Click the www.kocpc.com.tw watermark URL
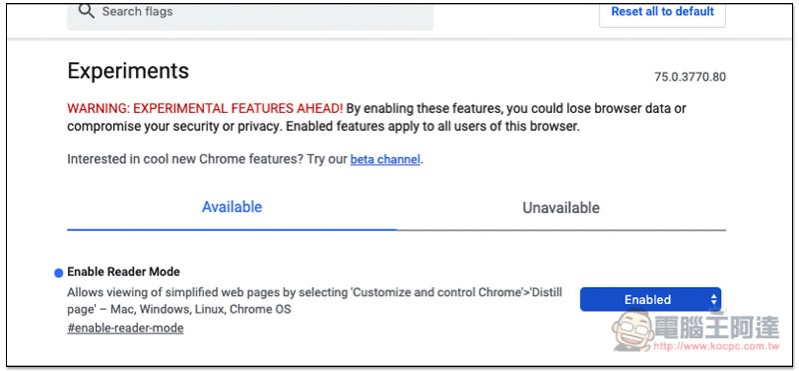Viewport: 799px width, 371px height. [x=715, y=347]
